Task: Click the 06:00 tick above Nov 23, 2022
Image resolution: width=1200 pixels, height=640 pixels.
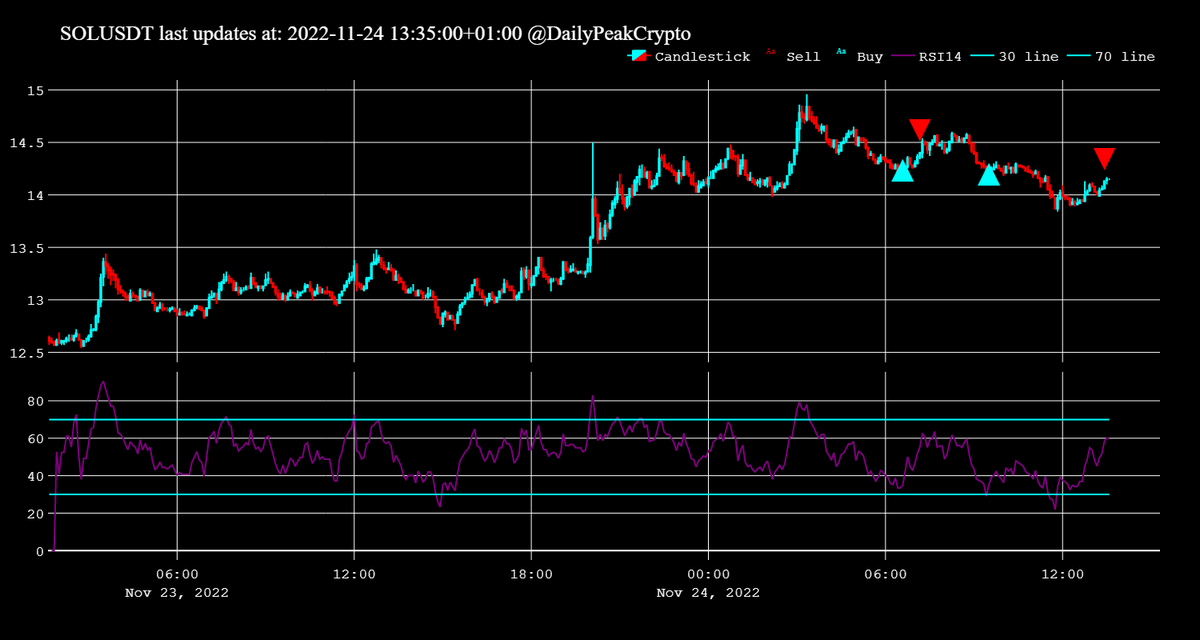Action: click(177, 575)
